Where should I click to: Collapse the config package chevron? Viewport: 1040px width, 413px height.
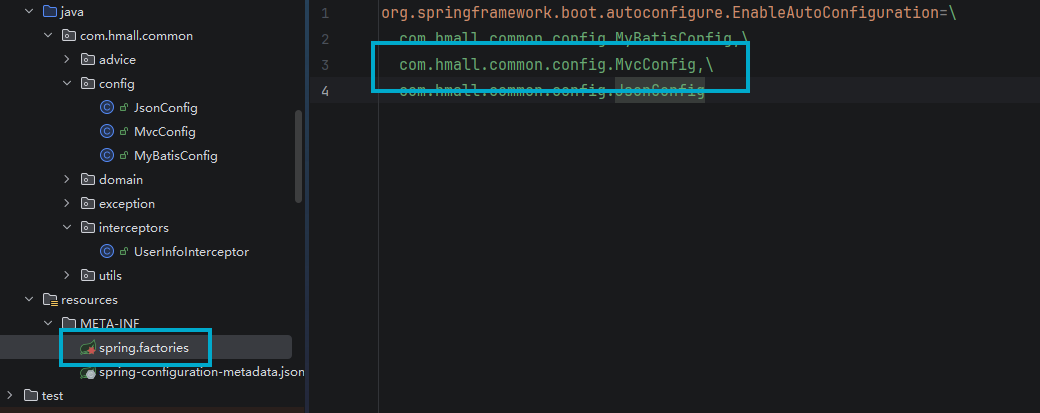click(x=66, y=84)
